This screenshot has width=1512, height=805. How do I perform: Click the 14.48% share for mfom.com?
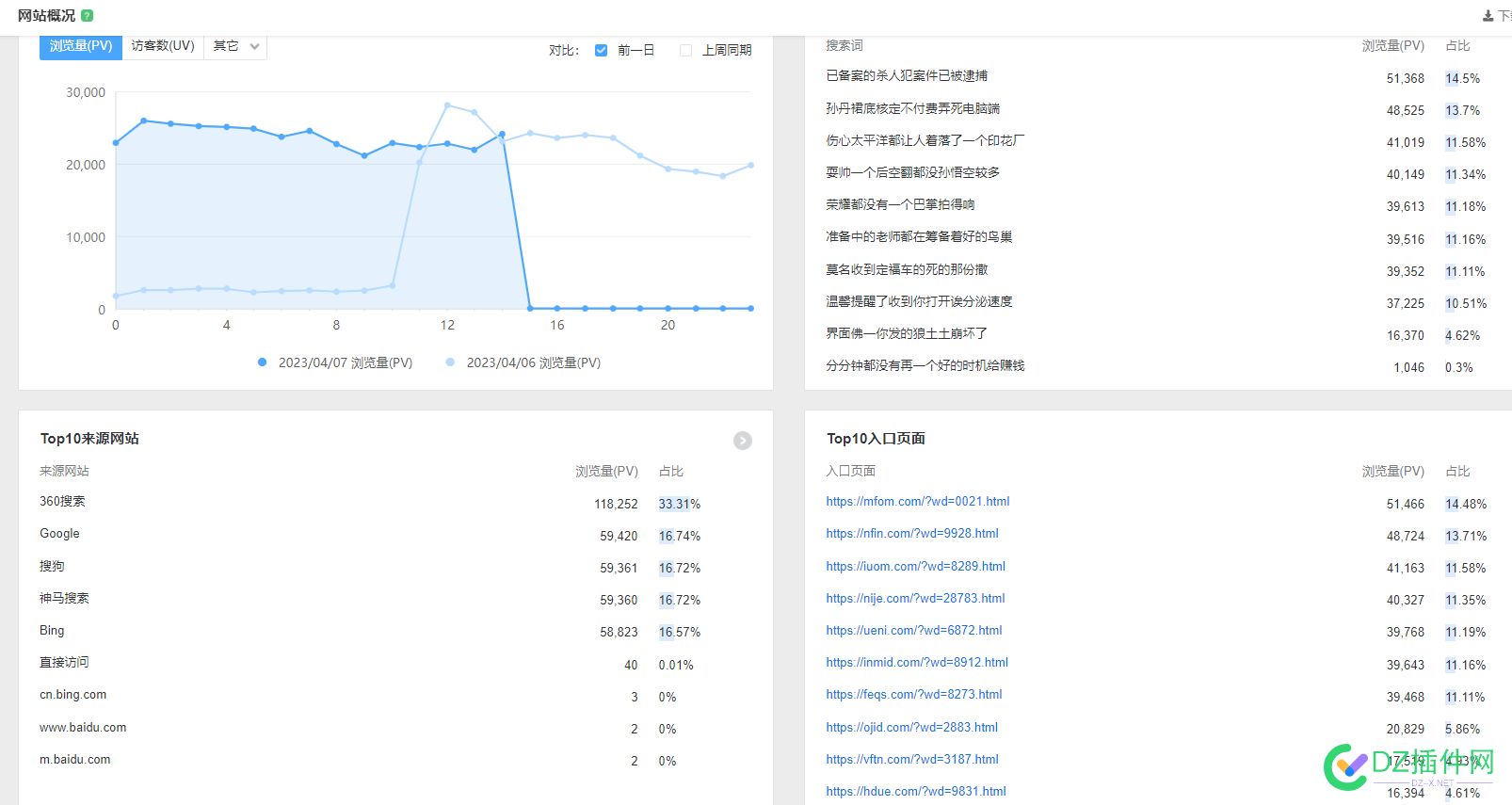1466,505
